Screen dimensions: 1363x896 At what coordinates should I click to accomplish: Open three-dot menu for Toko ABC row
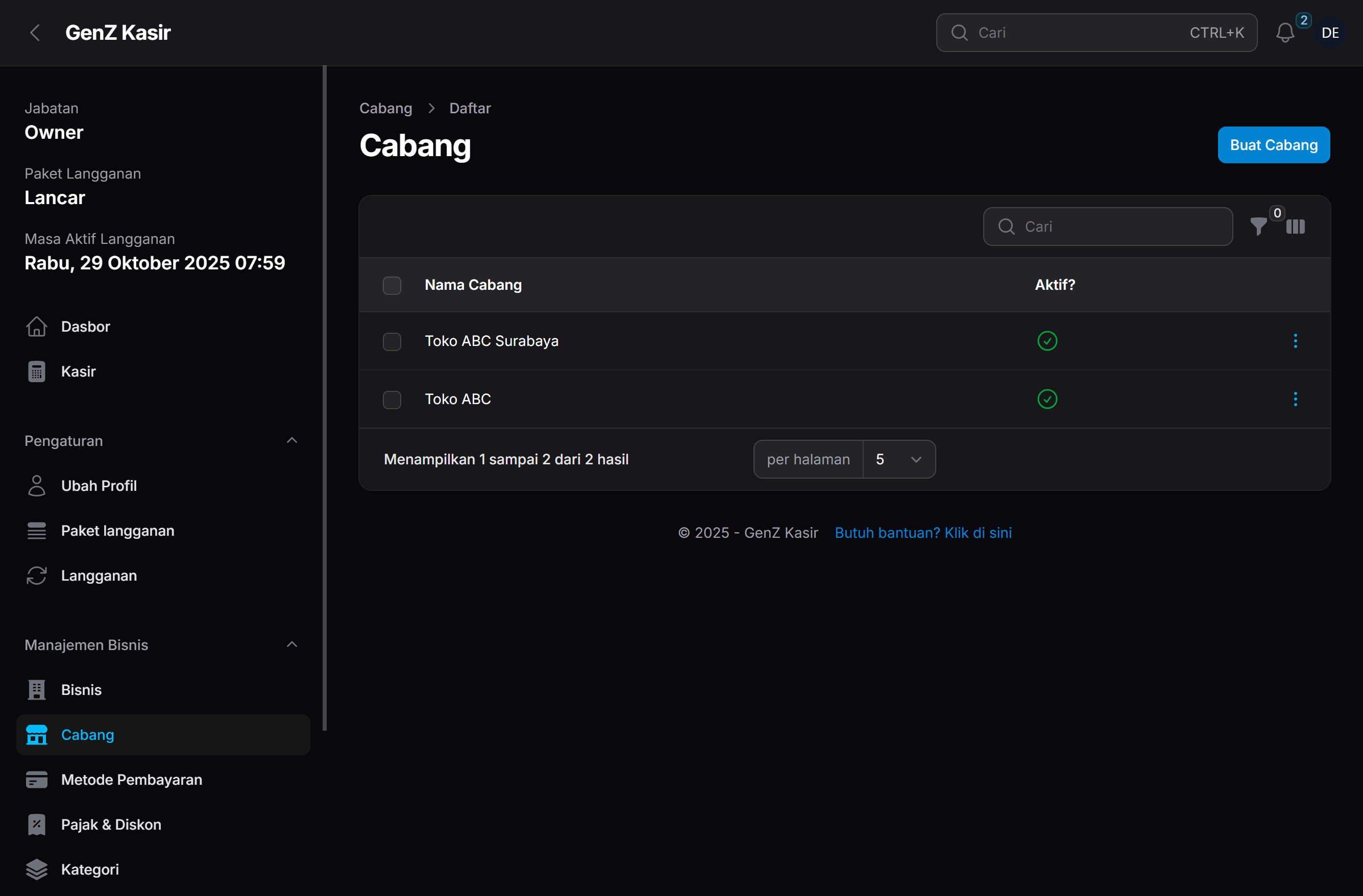[1296, 399]
